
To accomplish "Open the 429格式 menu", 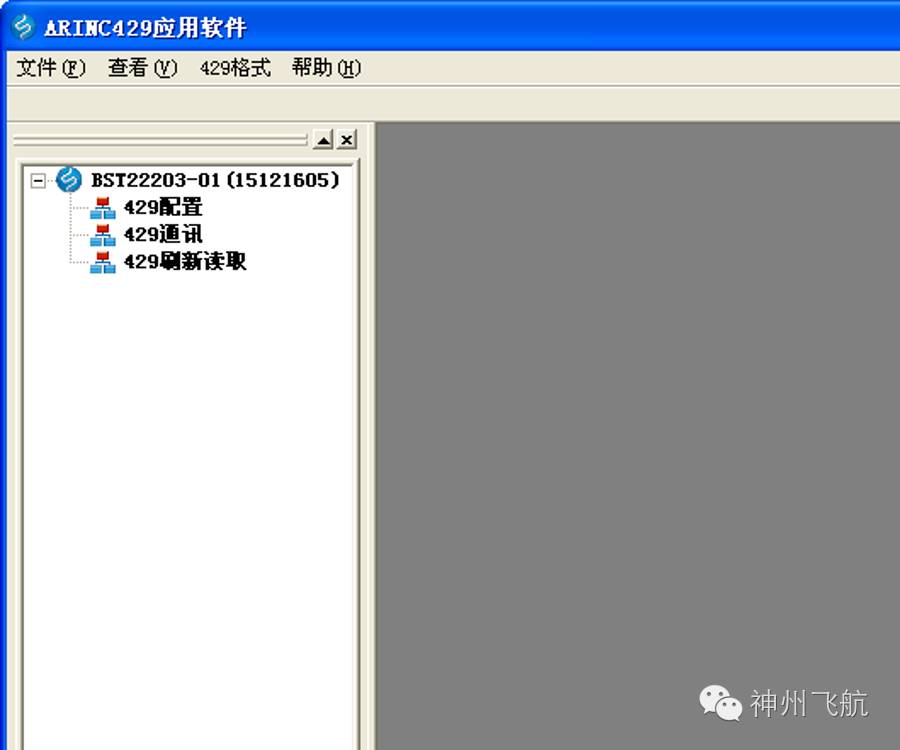I will click(235, 68).
